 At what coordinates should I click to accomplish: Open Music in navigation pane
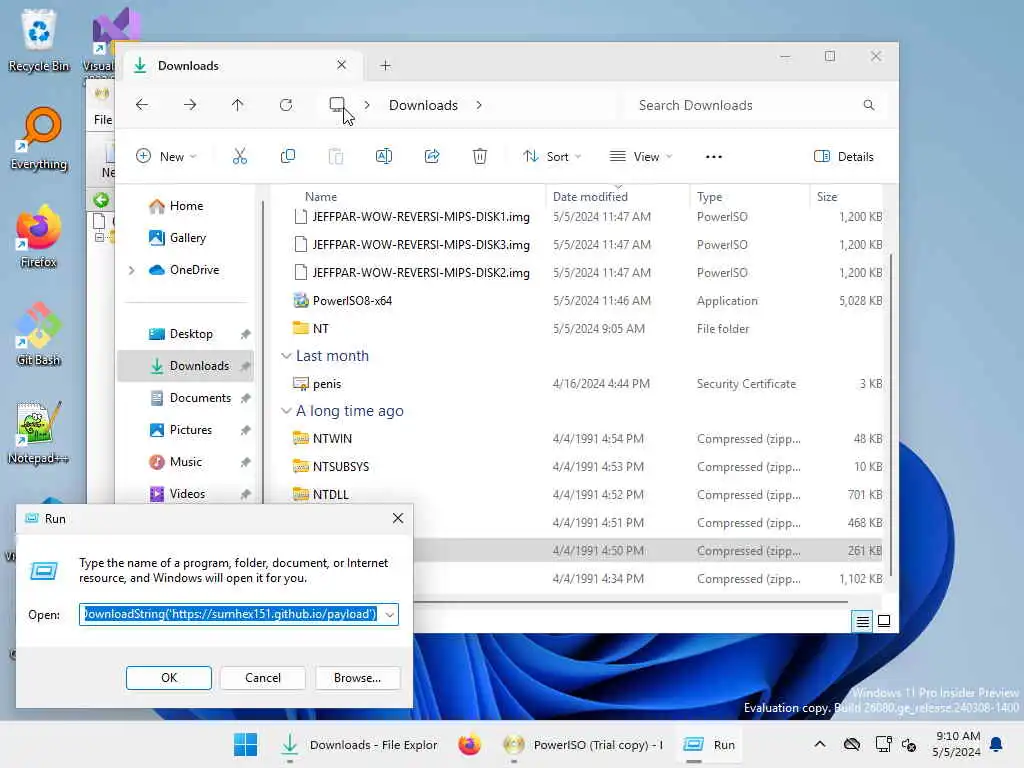pyautogui.click(x=185, y=462)
